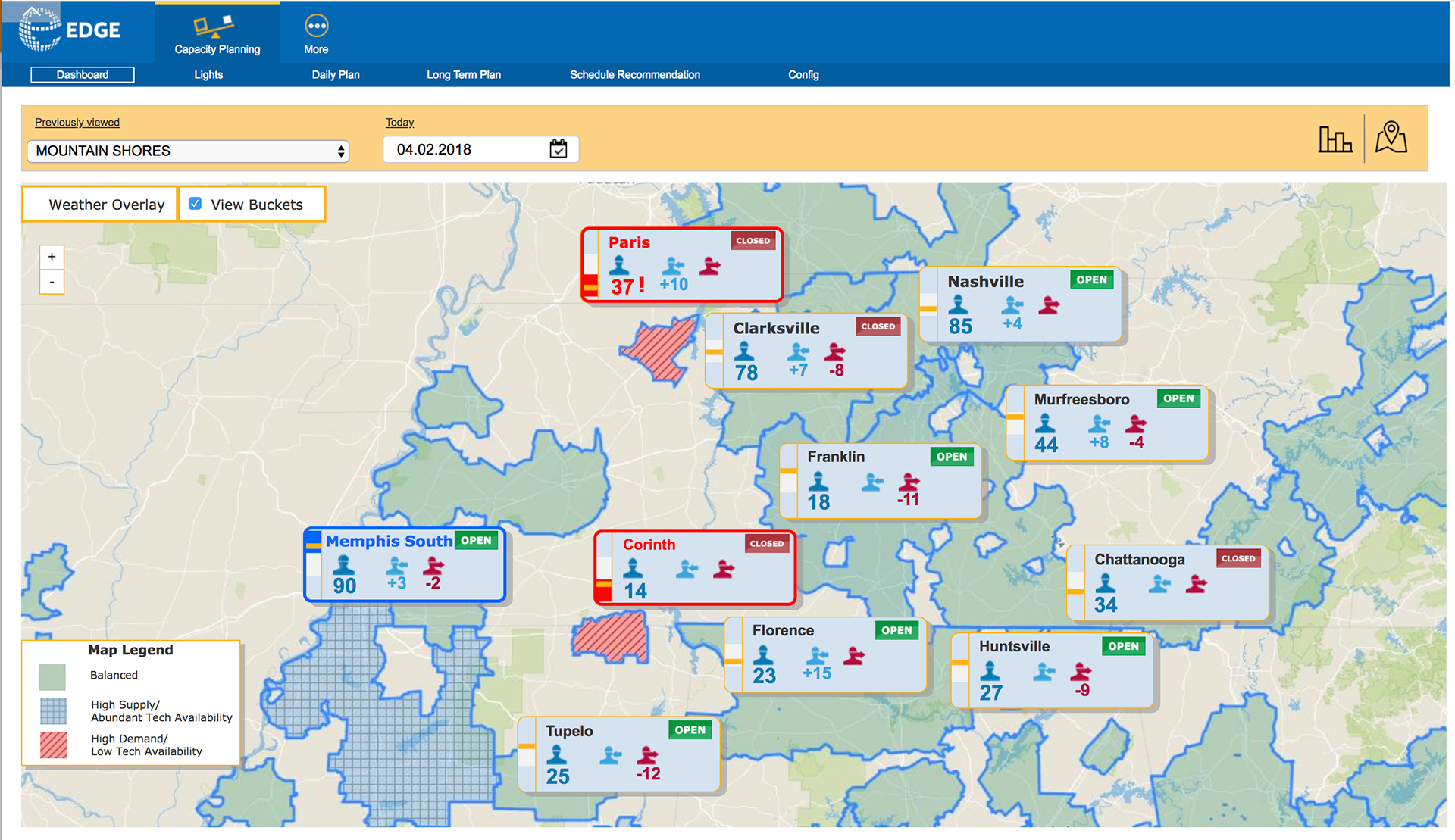Click Nashville total technicians icon
This screenshot has width=1455, height=840.
pyautogui.click(x=959, y=305)
